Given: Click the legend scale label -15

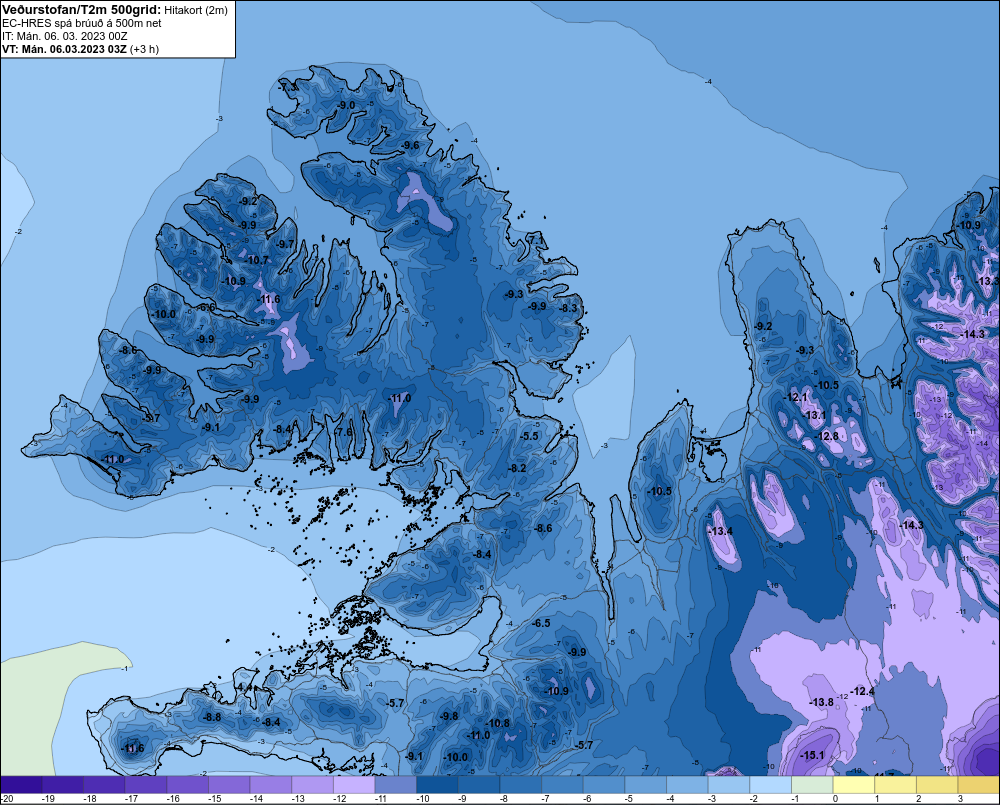Looking at the screenshot, I should click(214, 799).
